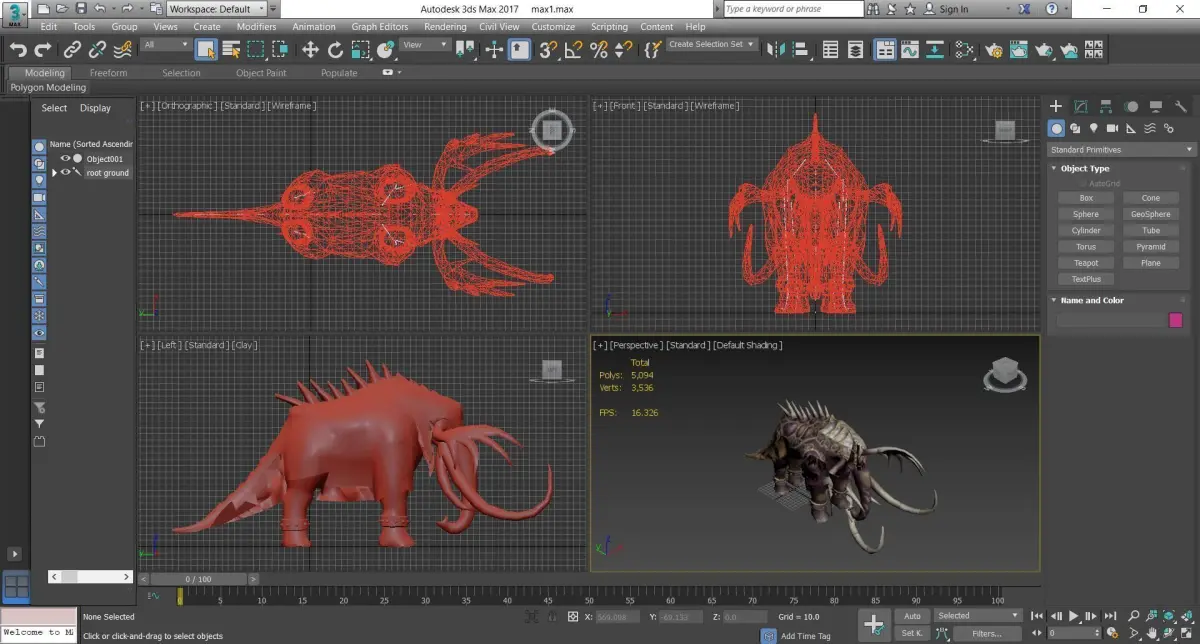This screenshot has height=644, width=1200.
Task: Select the Move tool in main toolbar
Action: pos(310,49)
